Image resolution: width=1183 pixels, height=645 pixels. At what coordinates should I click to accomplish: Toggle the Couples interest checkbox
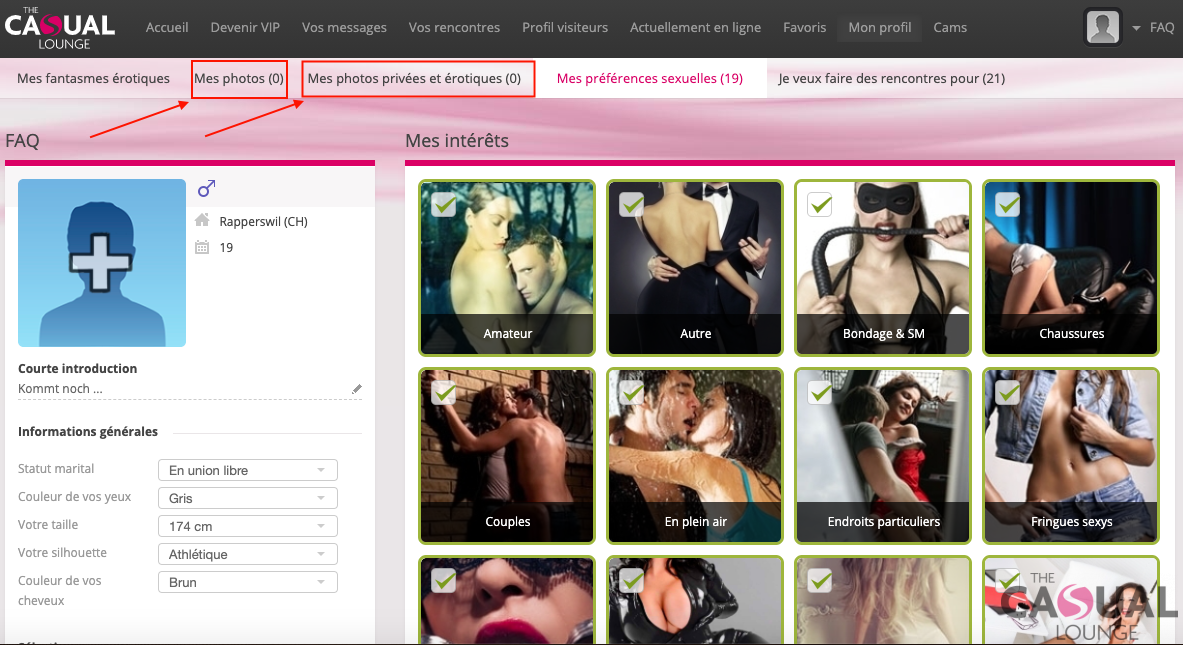click(444, 392)
